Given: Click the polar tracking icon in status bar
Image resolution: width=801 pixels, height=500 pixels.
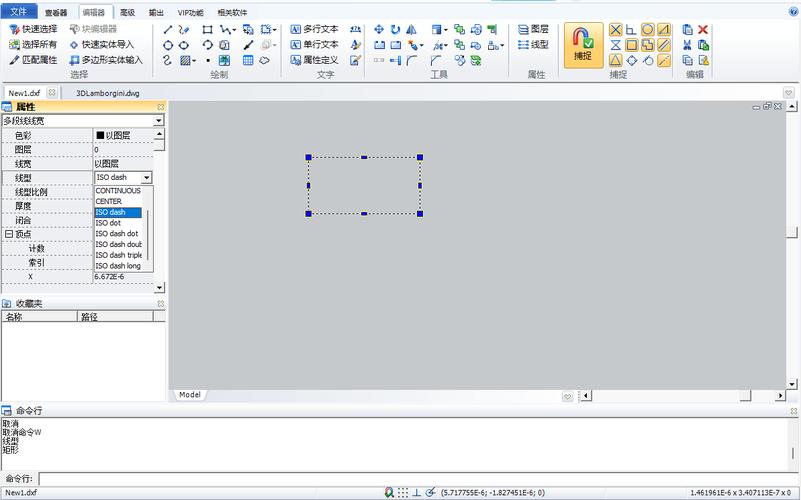Looking at the screenshot, I should click(x=431, y=492).
